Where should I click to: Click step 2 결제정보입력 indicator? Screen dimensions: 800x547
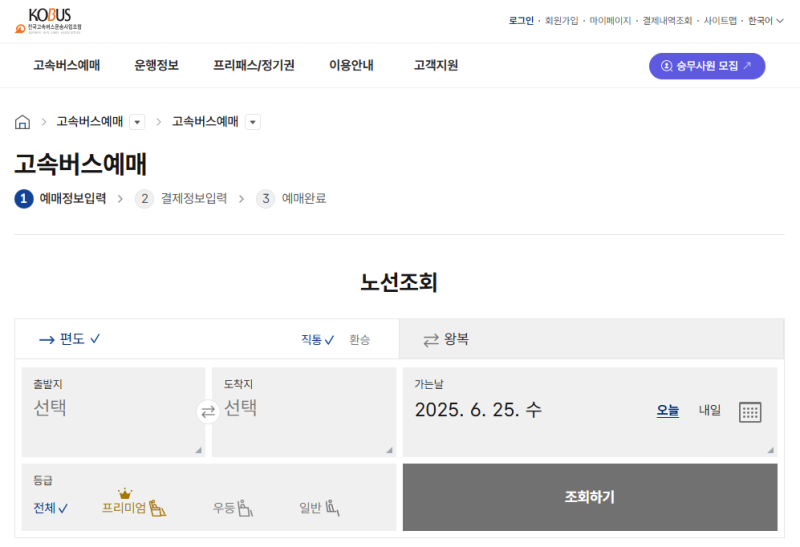pos(181,198)
